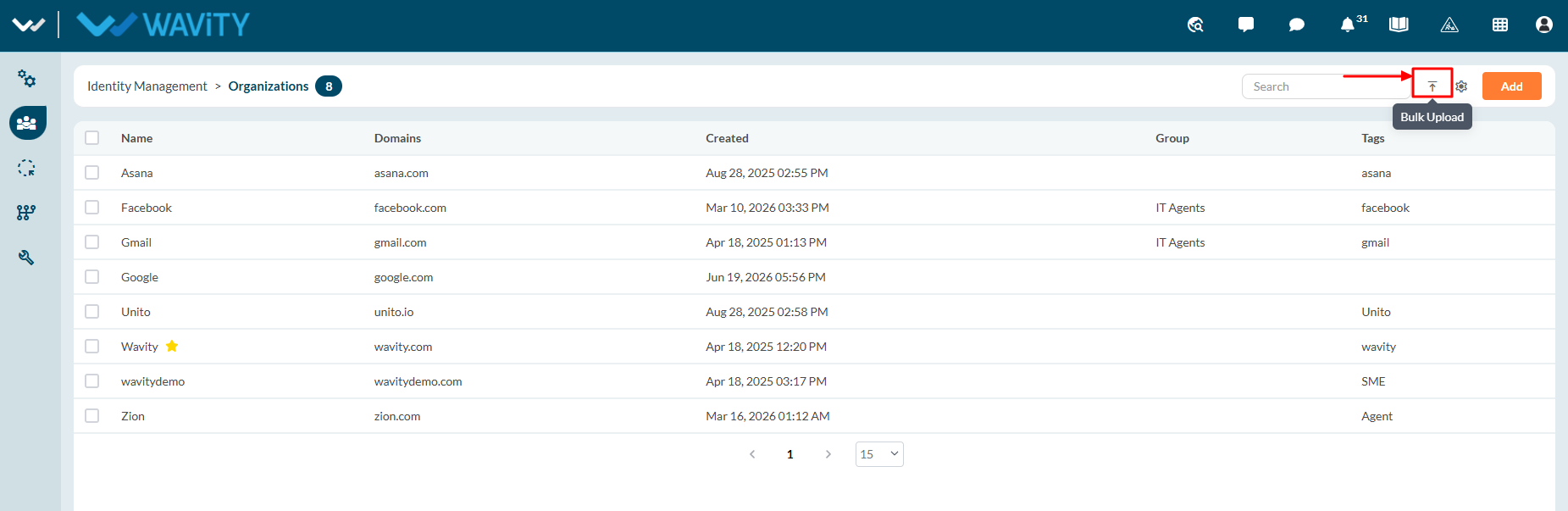
Task: Click IT Agents group in Facebook row
Action: [x=1180, y=208]
